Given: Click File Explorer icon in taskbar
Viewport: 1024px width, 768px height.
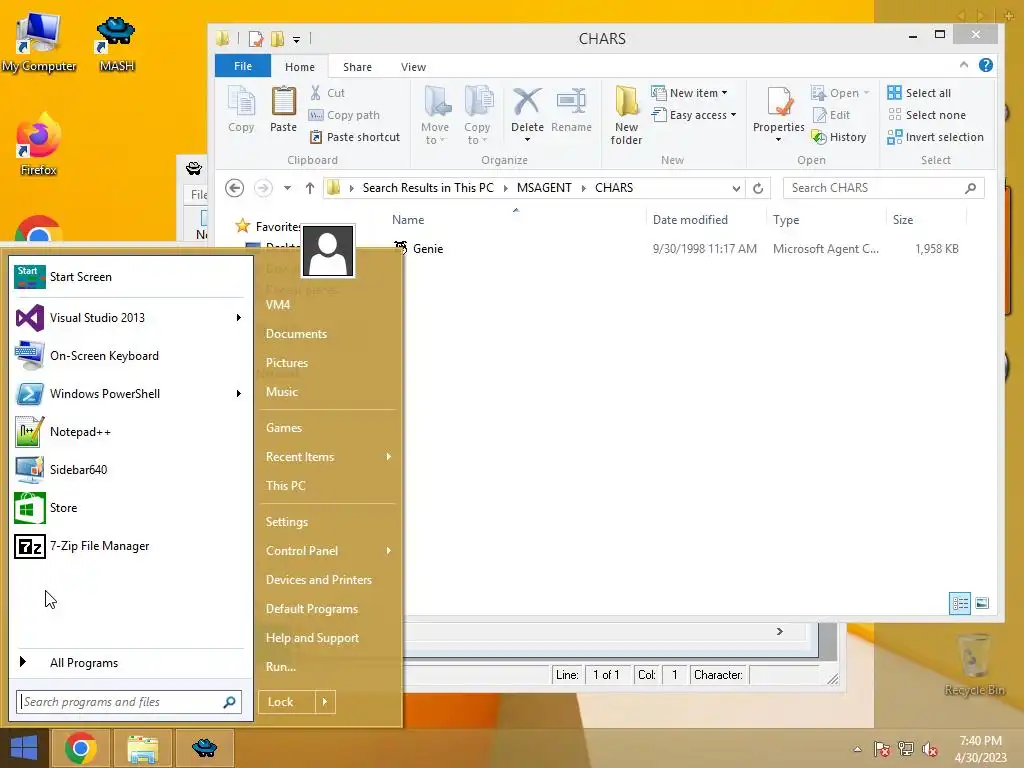Looking at the screenshot, I should (x=142, y=748).
